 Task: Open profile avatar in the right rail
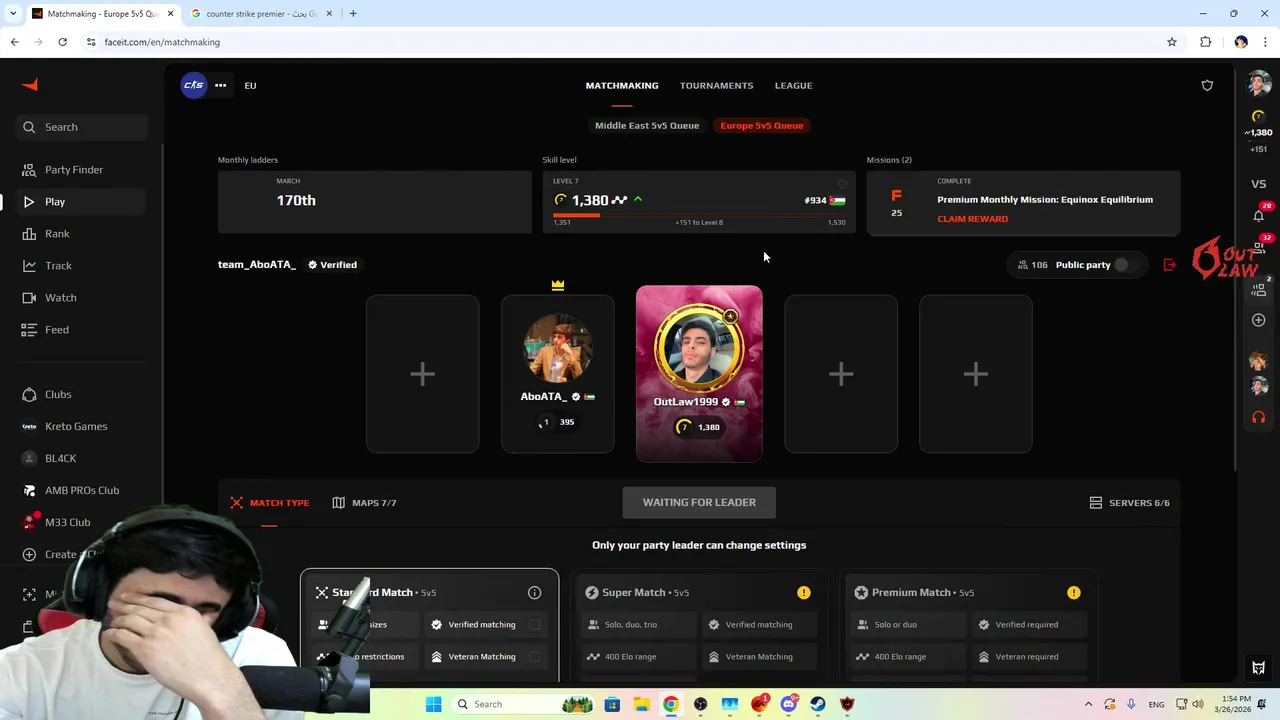point(1258,85)
